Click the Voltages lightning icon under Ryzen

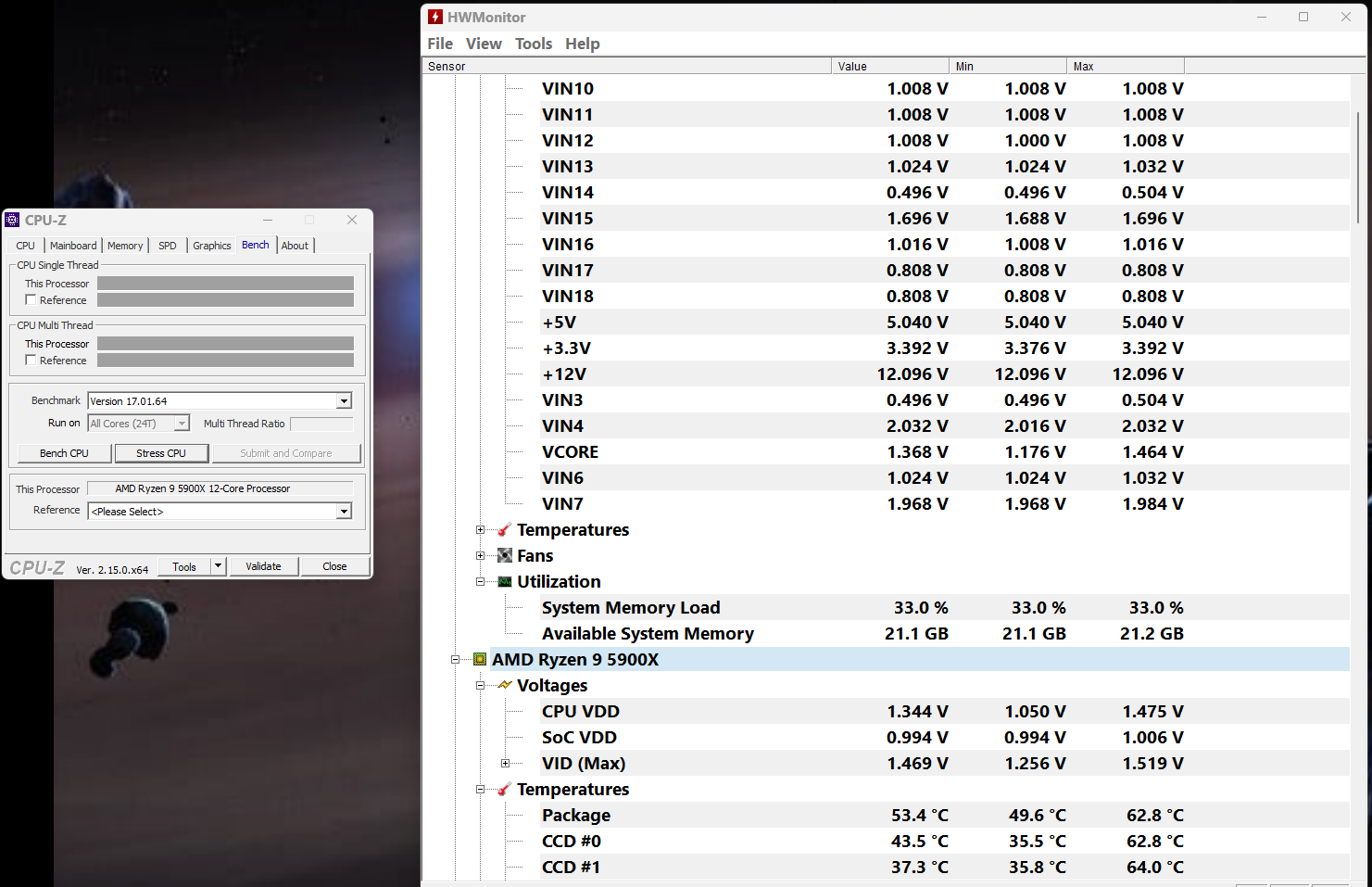505,686
